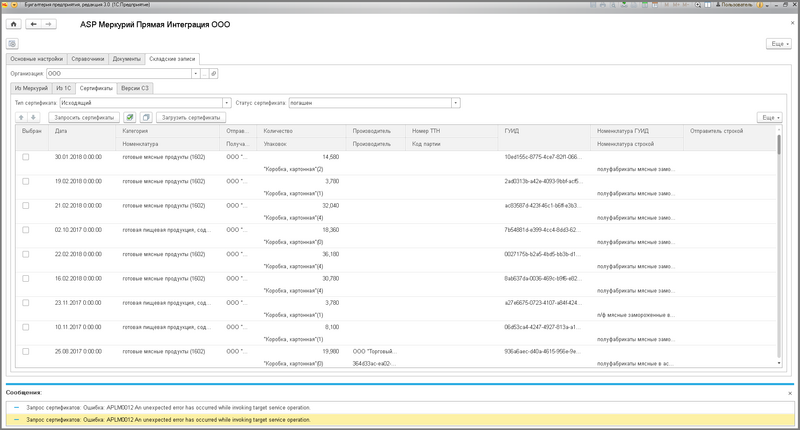Expand the Организация dropdown arrow

pos(195,73)
